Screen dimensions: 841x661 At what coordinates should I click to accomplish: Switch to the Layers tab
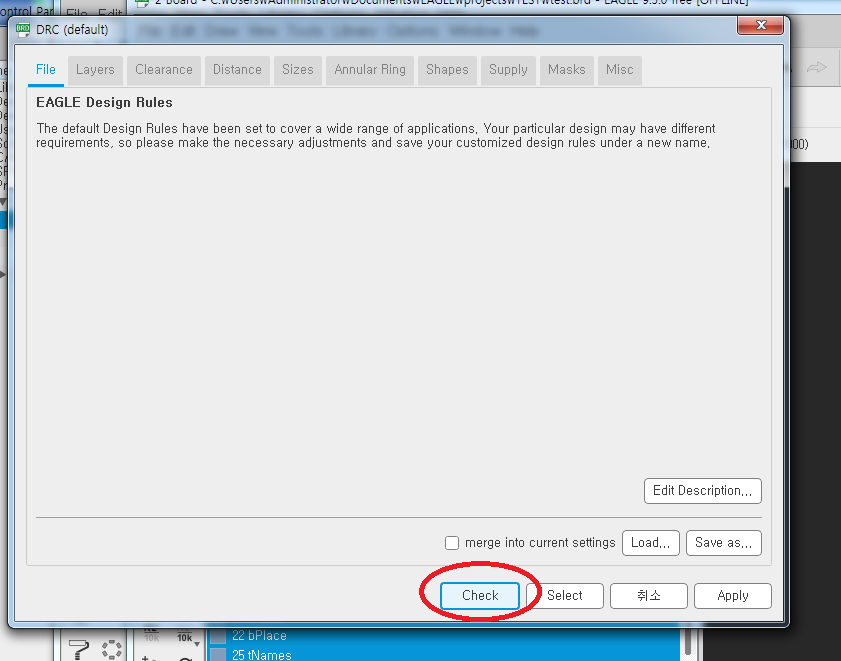[95, 70]
